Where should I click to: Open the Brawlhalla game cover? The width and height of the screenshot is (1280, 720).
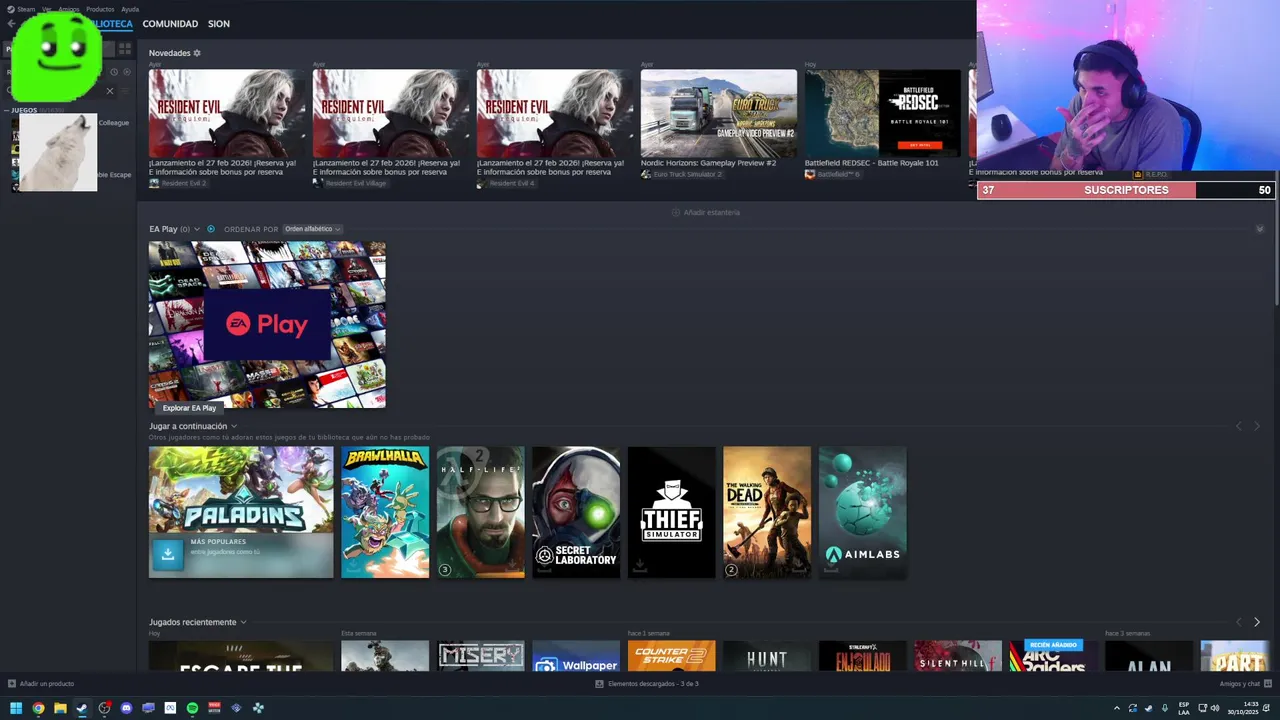click(385, 512)
